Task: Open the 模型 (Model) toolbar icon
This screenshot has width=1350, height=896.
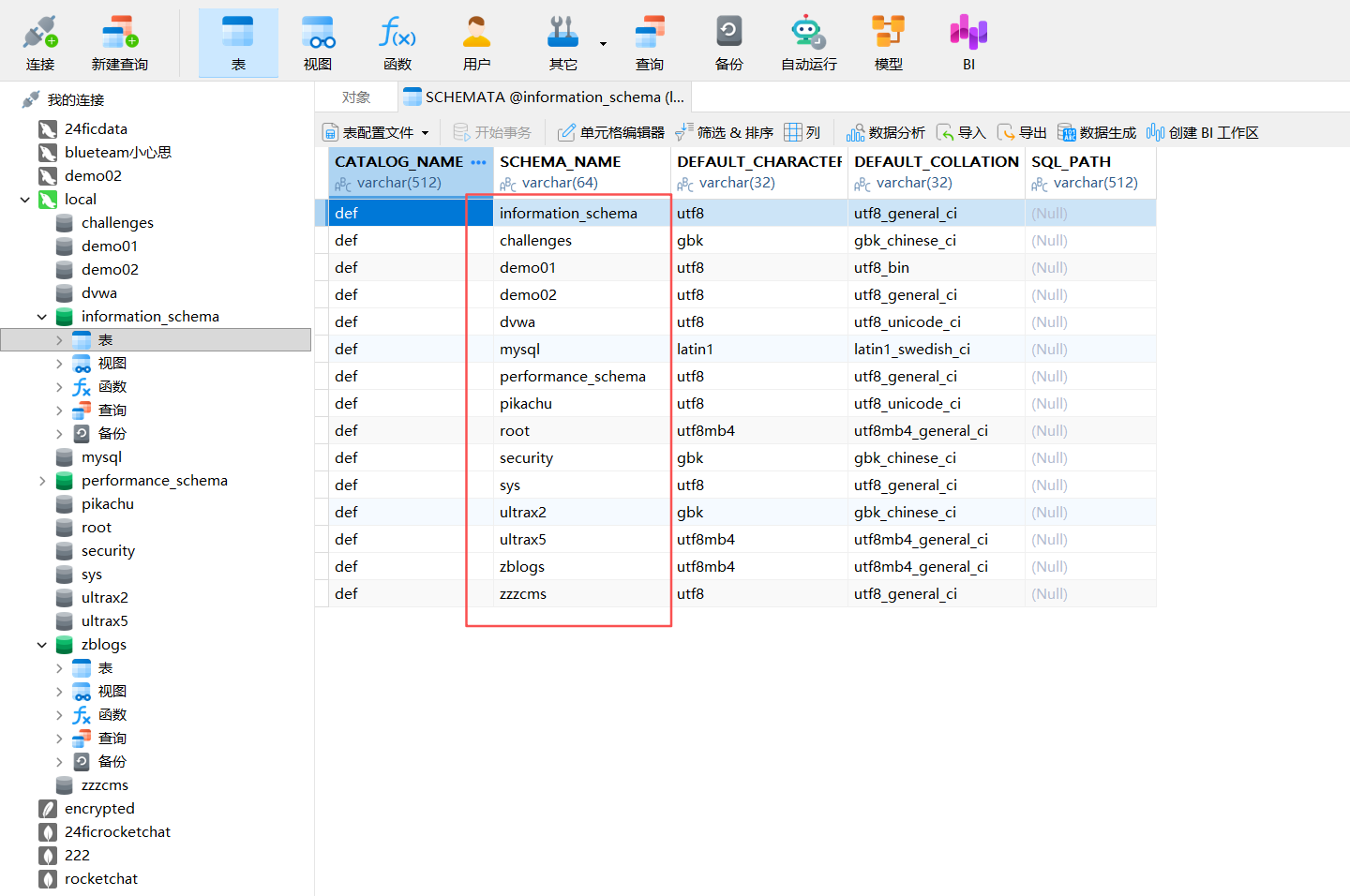Action: [x=889, y=43]
